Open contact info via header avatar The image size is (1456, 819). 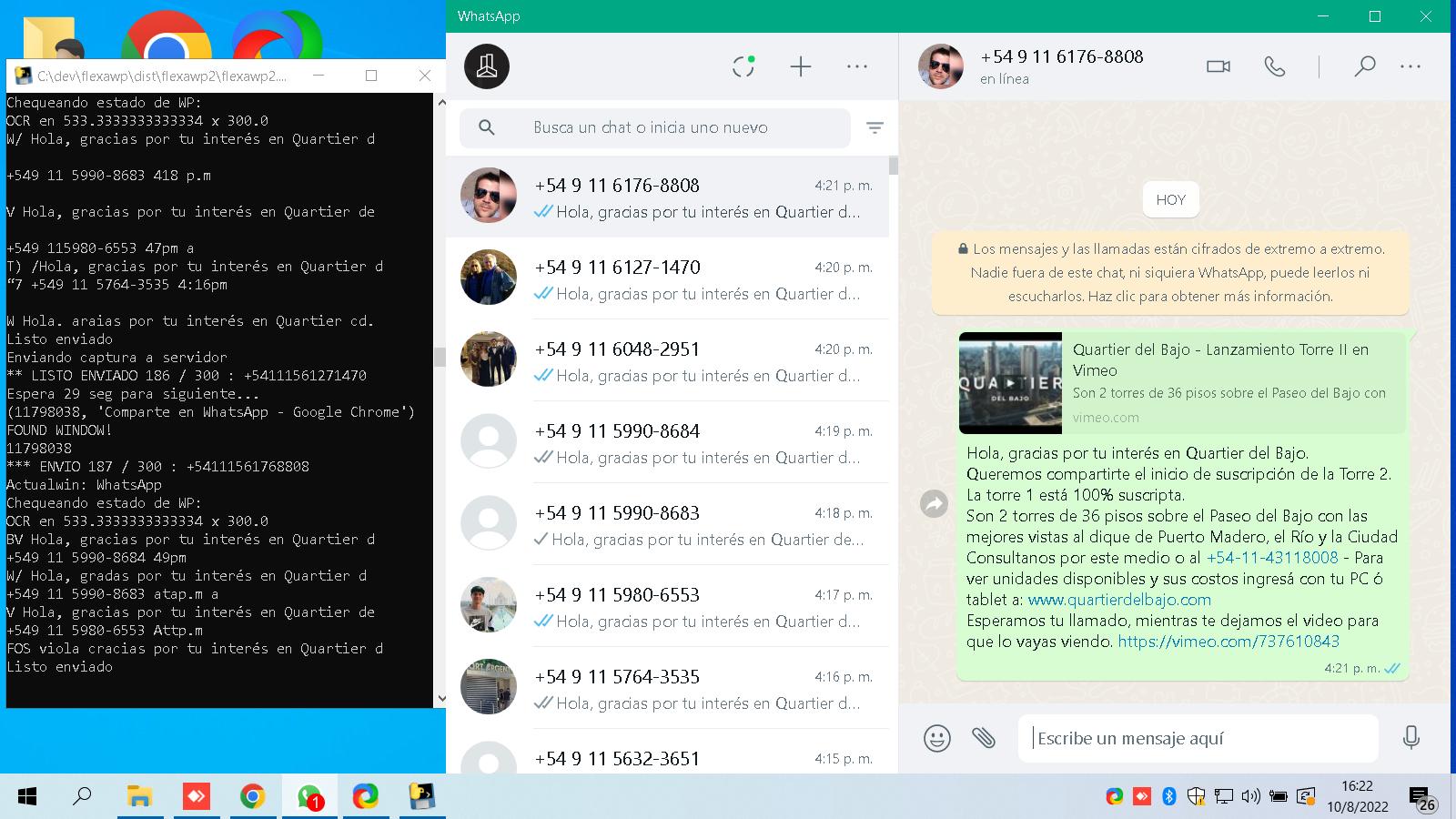tap(940, 66)
